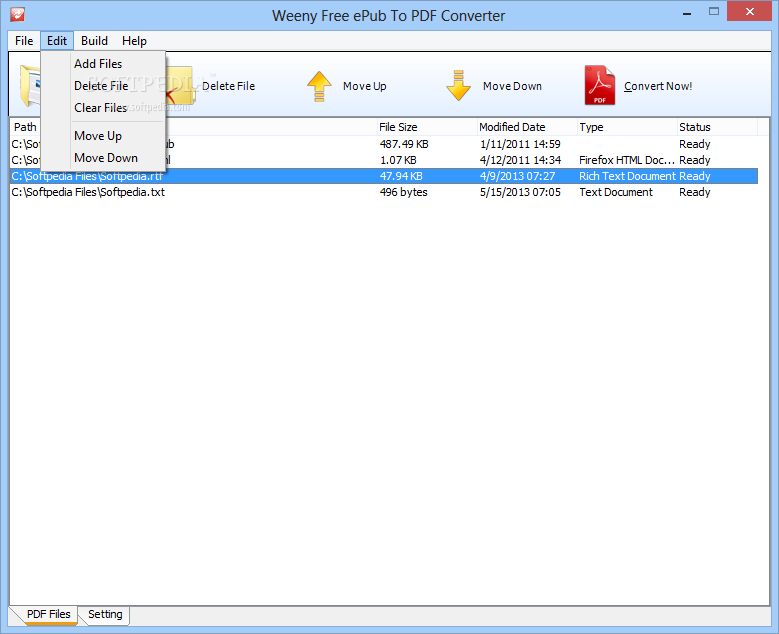This screenshot has width=779, height=634.
Task: Click the 1.07 KB file size cell
Action: (398, 160)
